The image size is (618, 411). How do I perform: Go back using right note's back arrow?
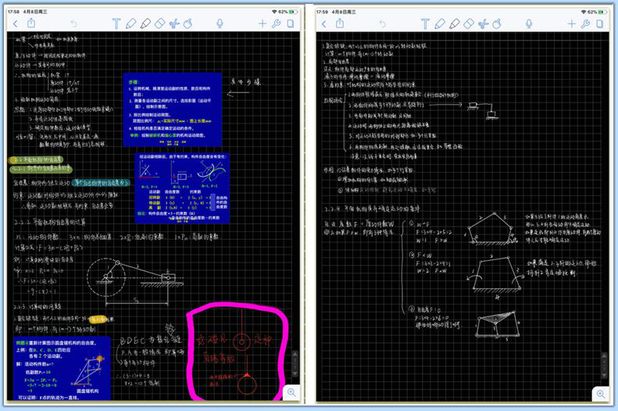pos(324,22)
